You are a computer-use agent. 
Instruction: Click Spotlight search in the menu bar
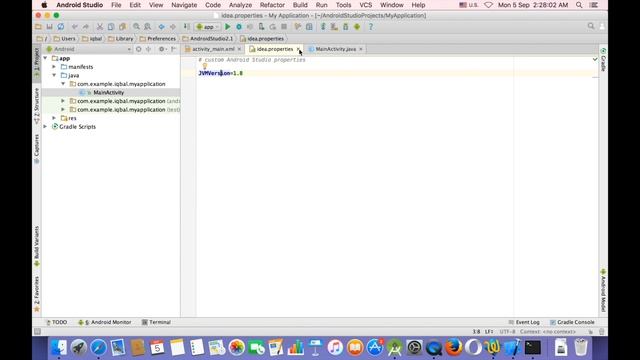579,5
